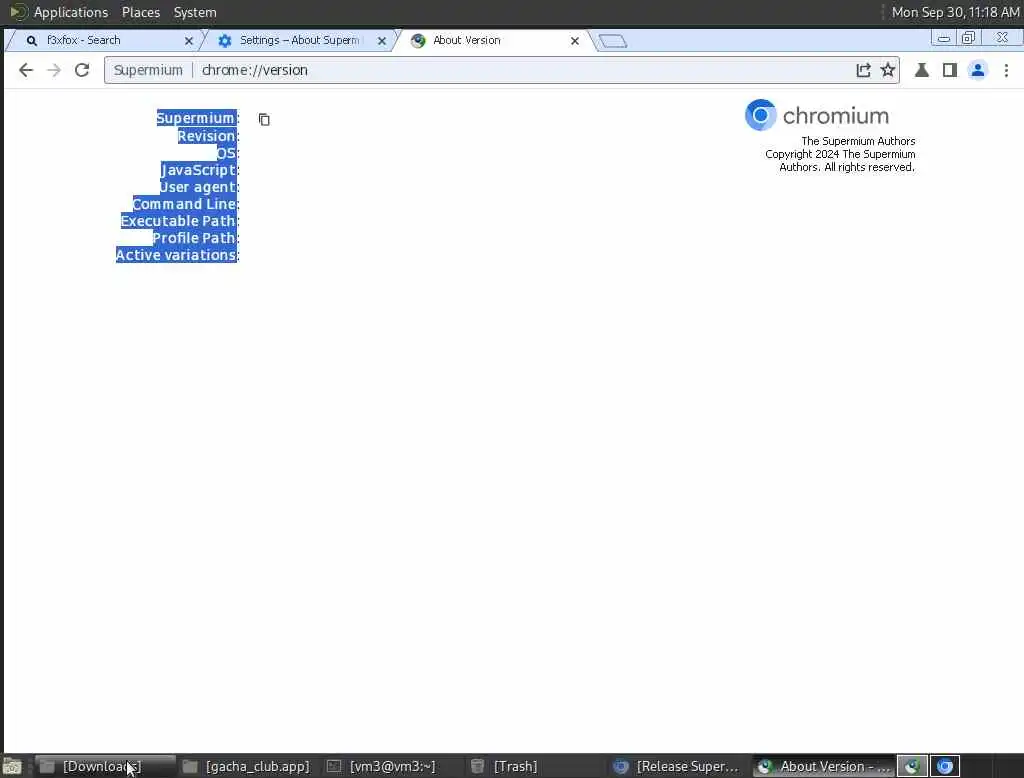This screenshot has height=778, width=1024.
Task: Click the Revision label
Action: click(x=207, y=136)
